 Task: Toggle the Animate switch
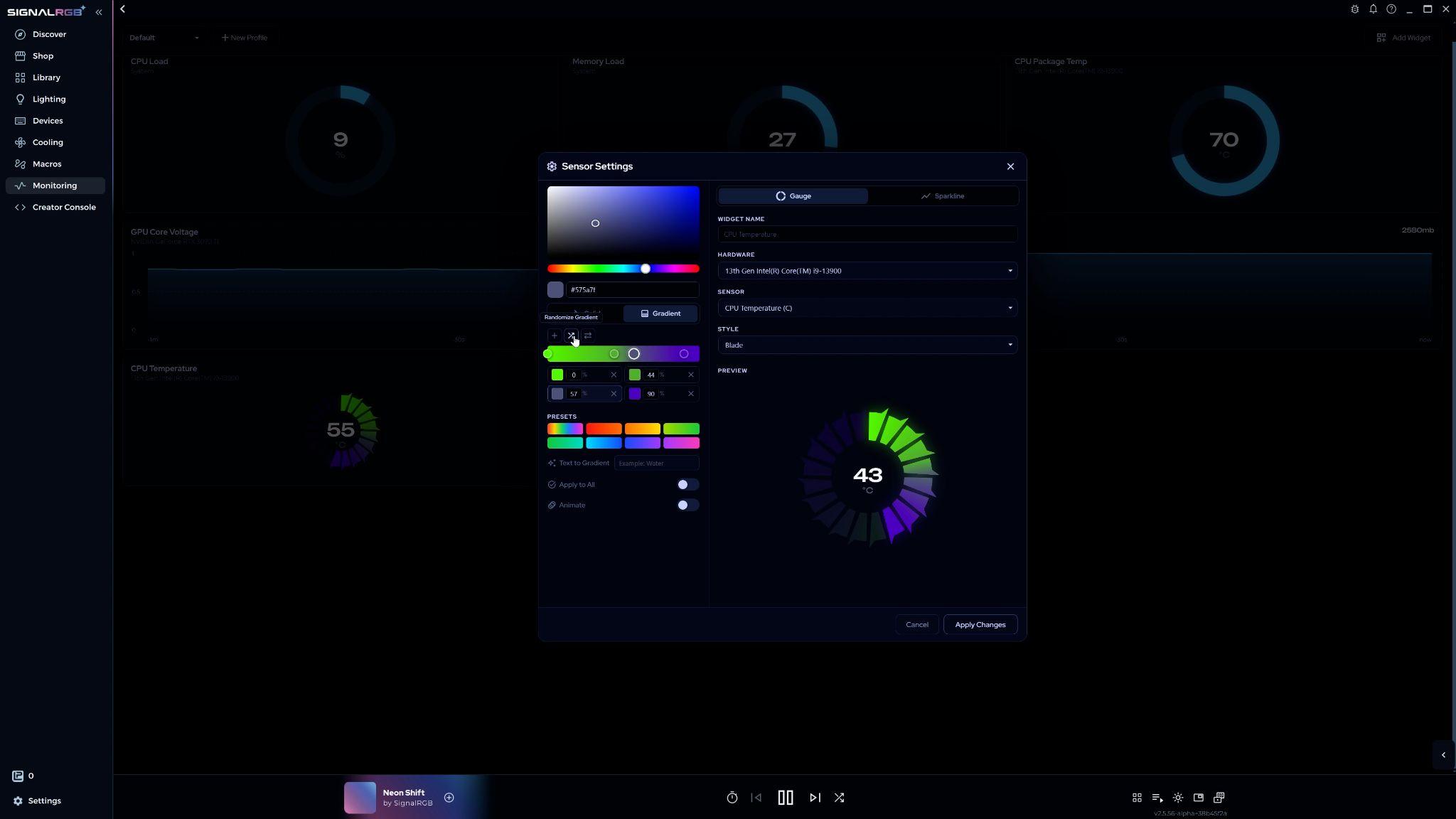(x=687, y=505)
